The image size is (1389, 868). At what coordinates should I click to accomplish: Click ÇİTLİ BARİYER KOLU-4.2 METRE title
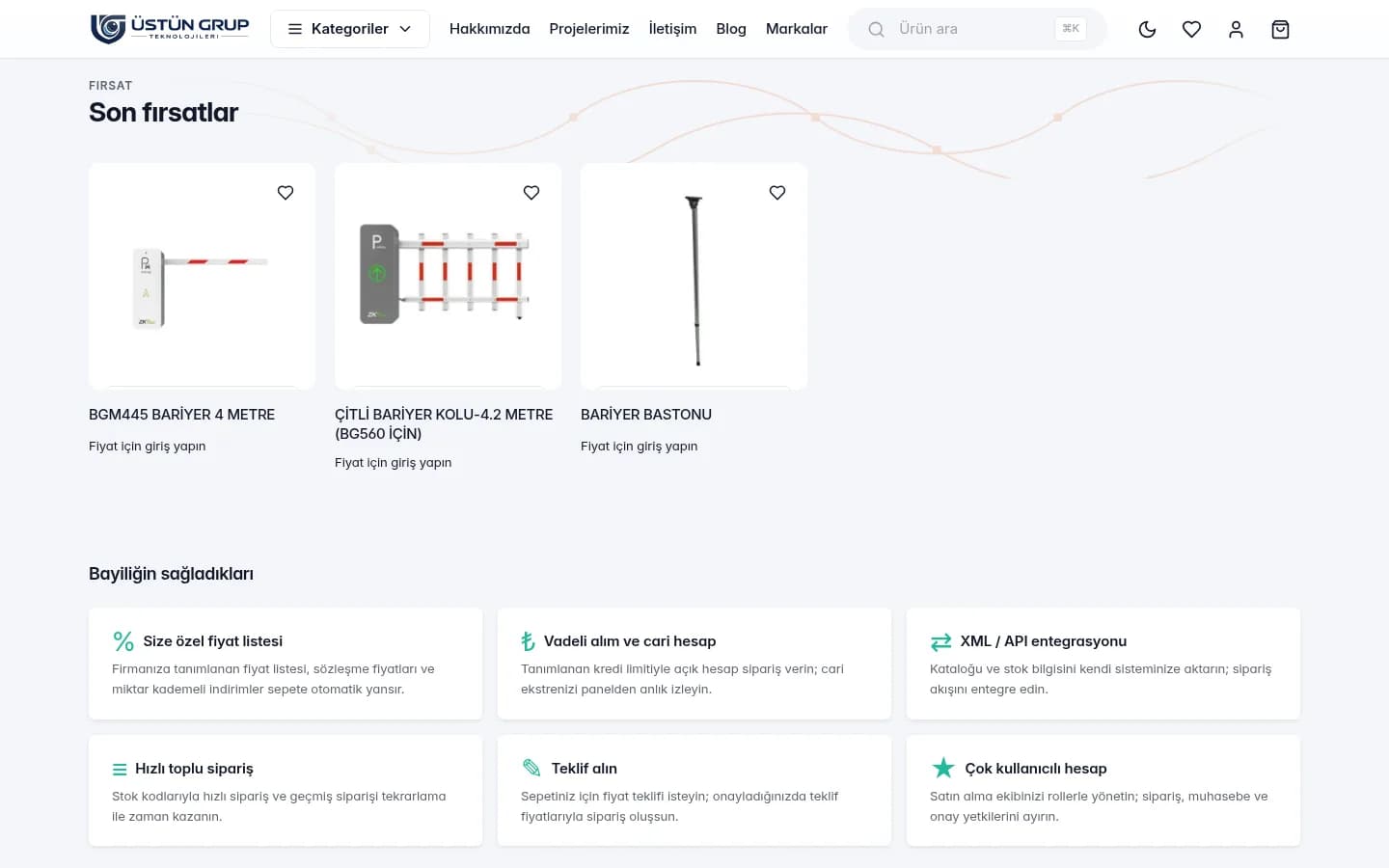coord(444,424)
